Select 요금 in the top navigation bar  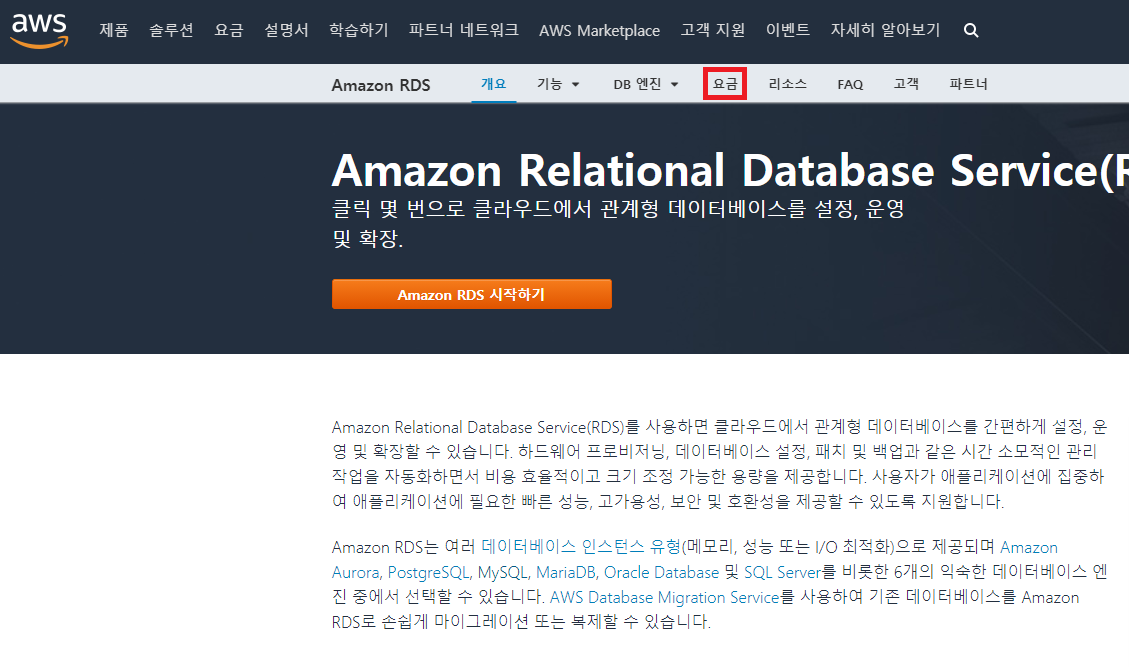(x=229, y=30)
